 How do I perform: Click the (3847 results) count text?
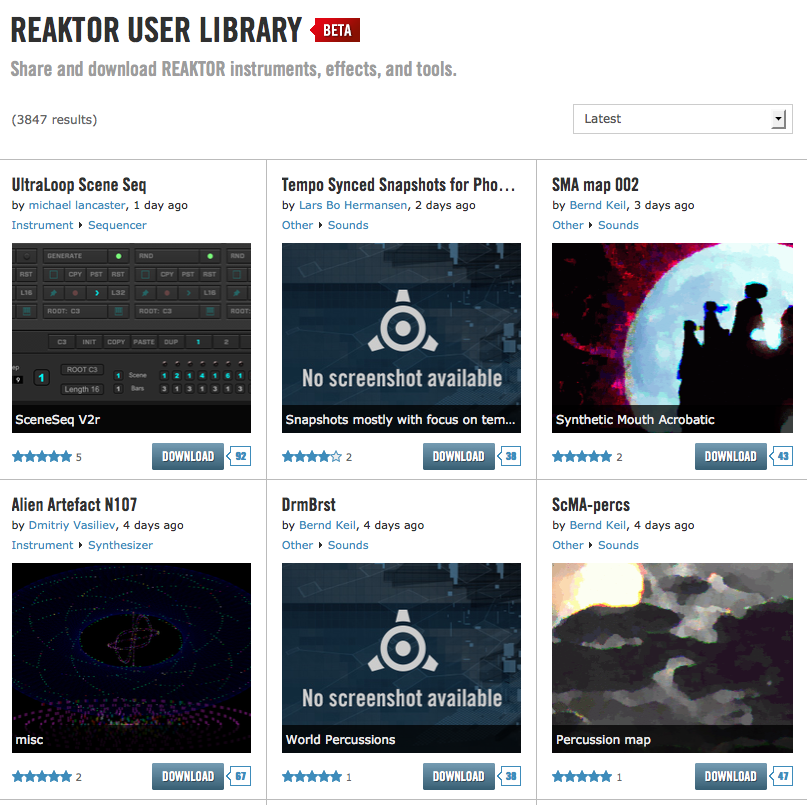click(x=54, y=119)
